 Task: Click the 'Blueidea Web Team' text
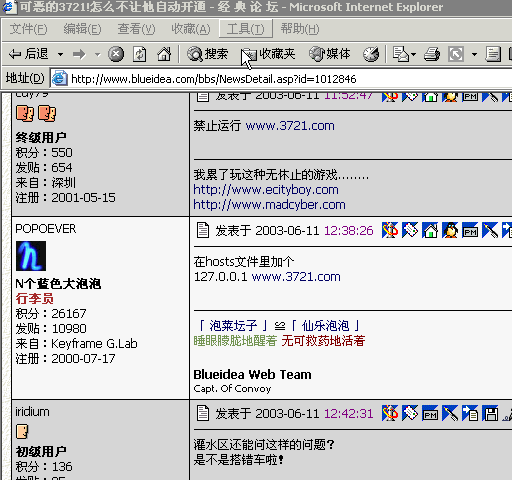[x=252, y=375]
